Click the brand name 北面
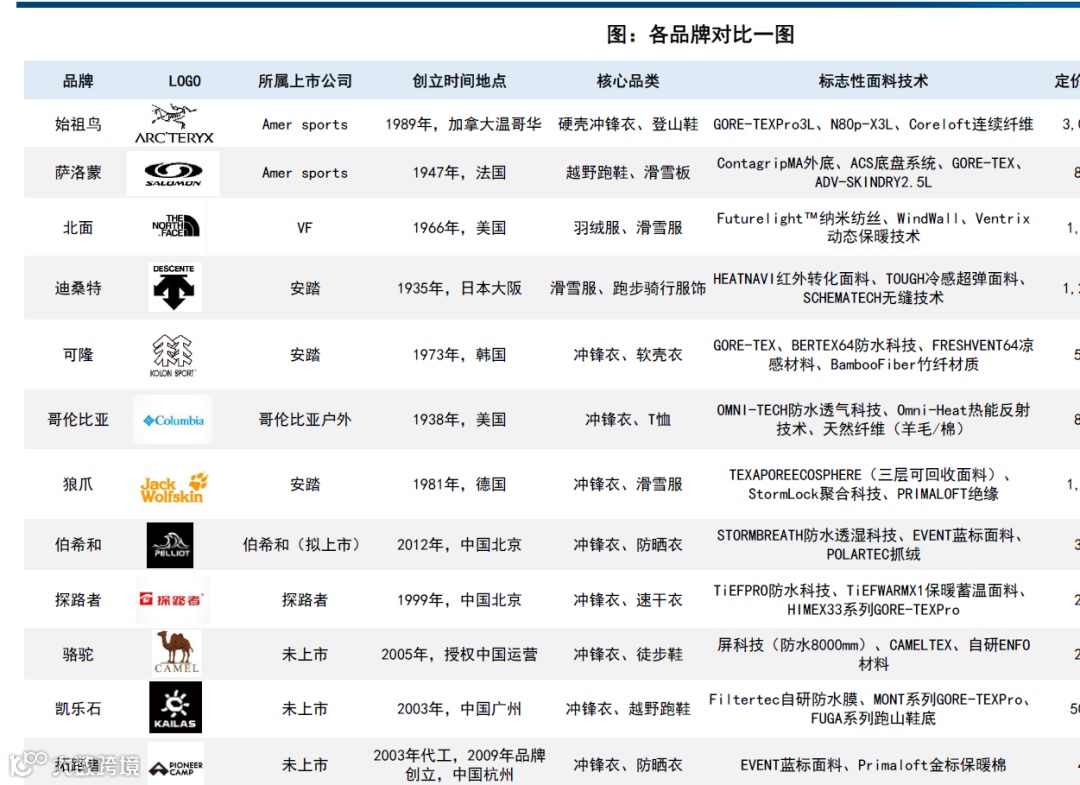 point(78,228)
